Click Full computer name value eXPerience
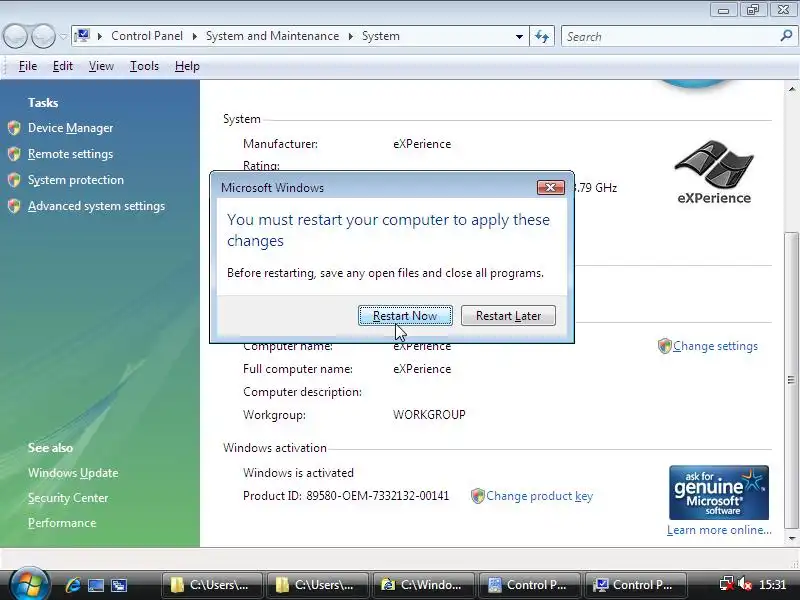This screenshot has height=600, width=800. tap(422, 369)
